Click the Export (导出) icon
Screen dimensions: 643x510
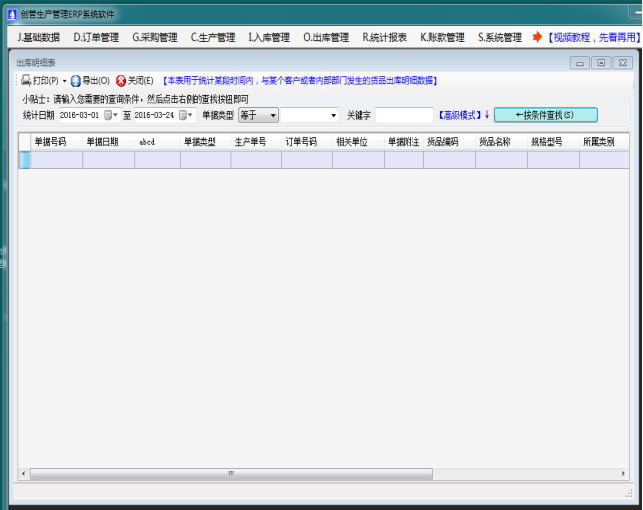75,80
